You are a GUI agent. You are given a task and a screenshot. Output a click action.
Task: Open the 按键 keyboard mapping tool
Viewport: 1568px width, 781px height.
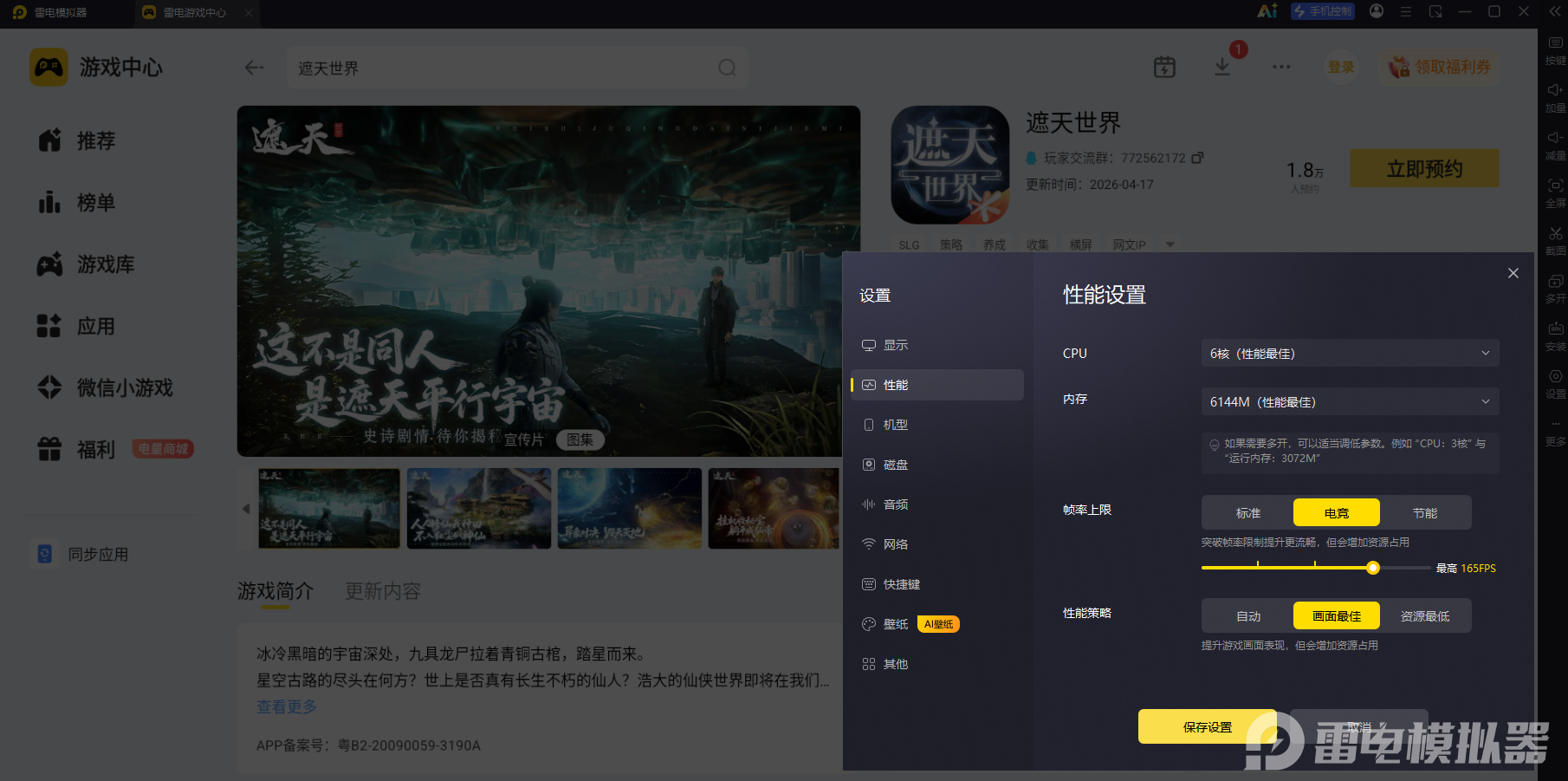(x=1556, y=50)
